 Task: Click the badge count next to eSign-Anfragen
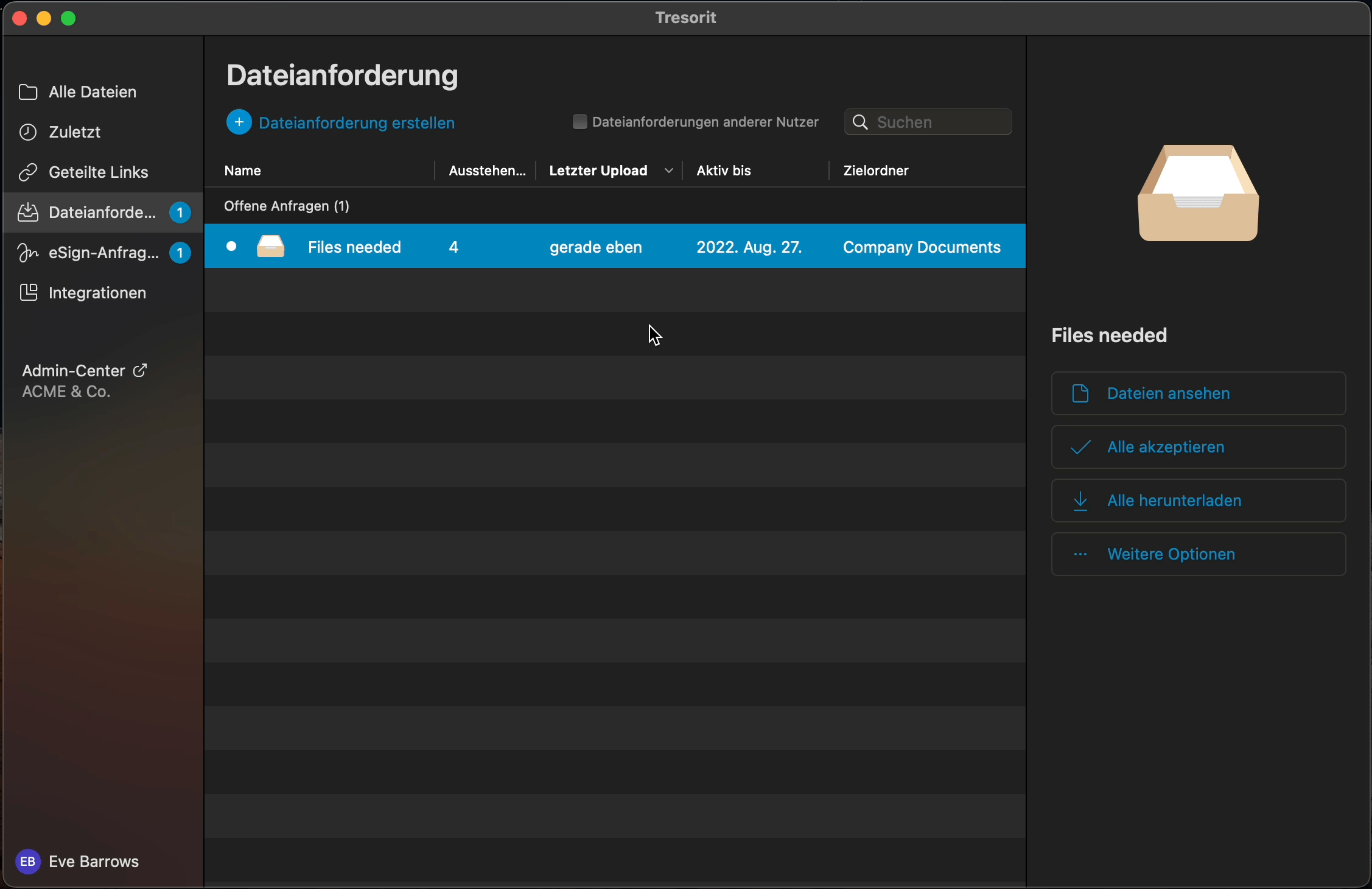coord(180,253)
